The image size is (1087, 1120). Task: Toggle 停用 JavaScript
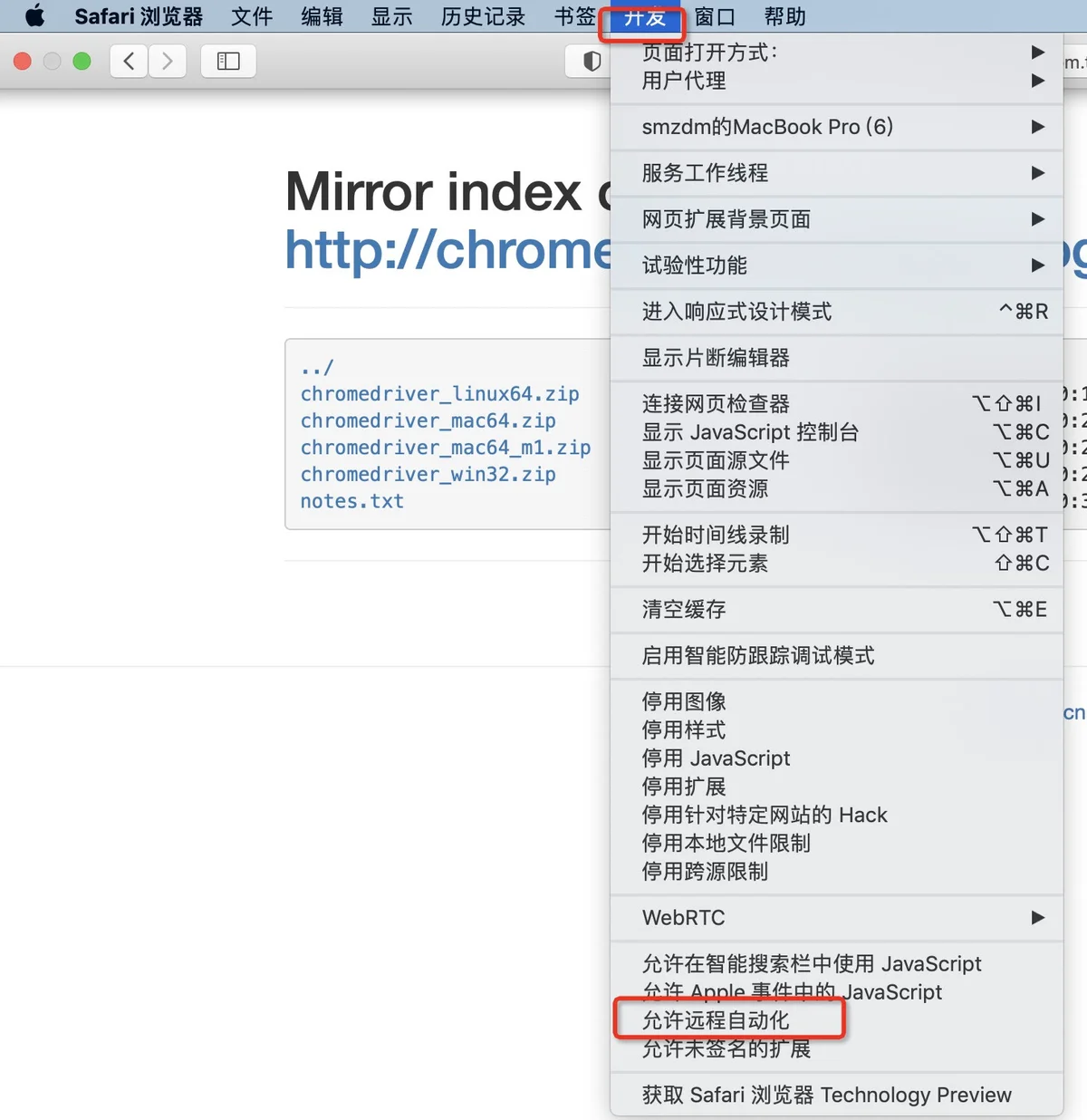point(837,758)
